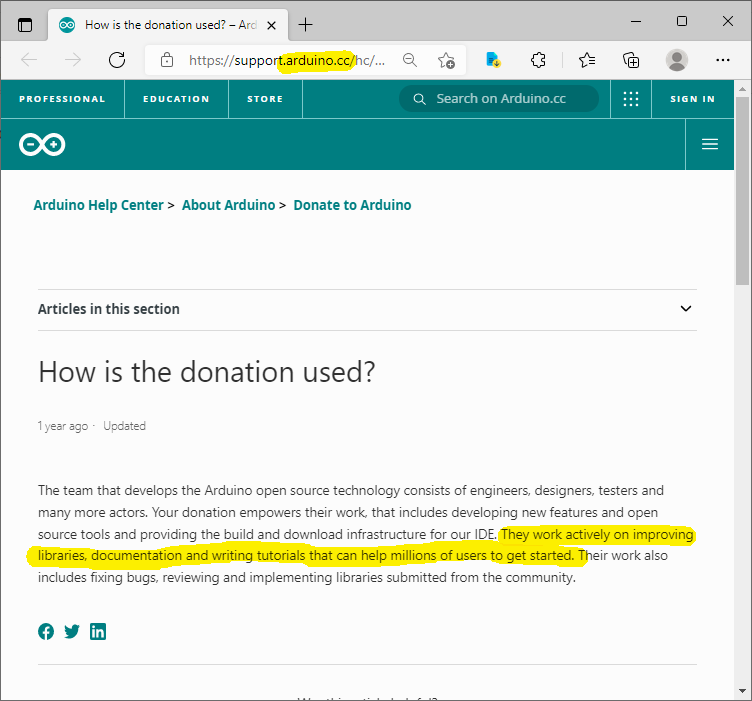Click the scrollbar down arrow
This screenshot has height=701, width=752.
[742, 691]
